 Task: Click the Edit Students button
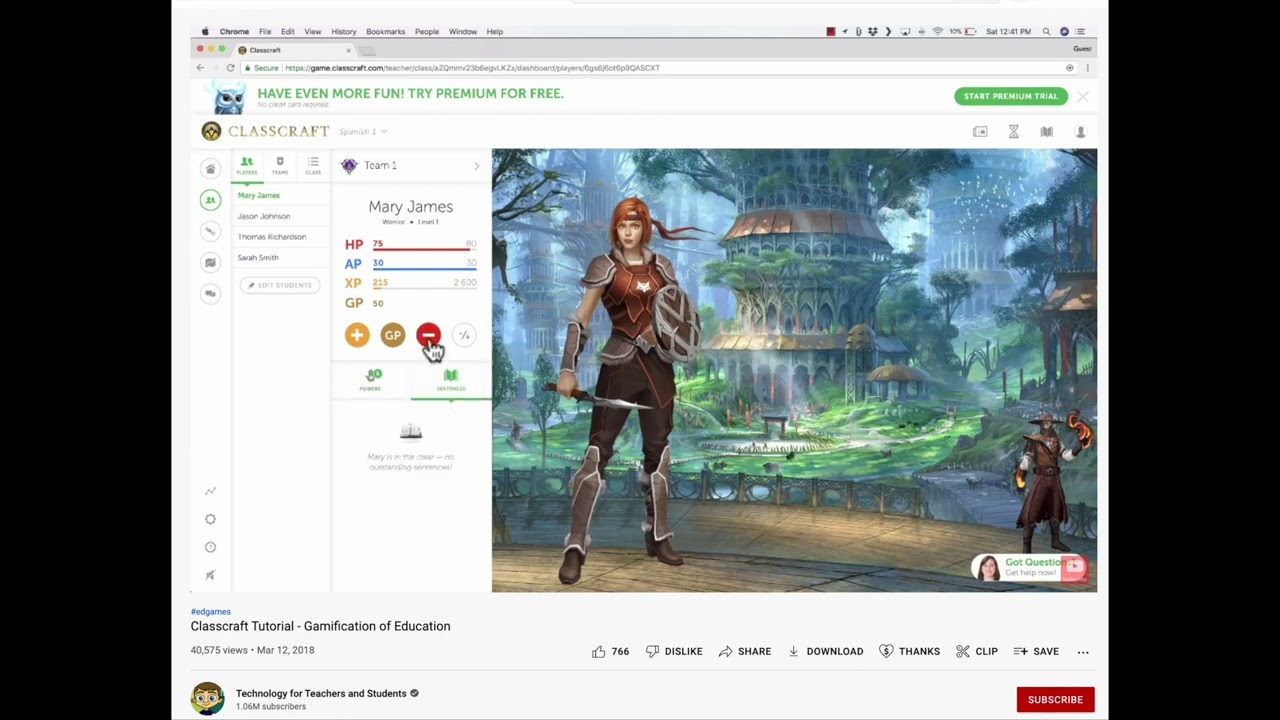280,285
